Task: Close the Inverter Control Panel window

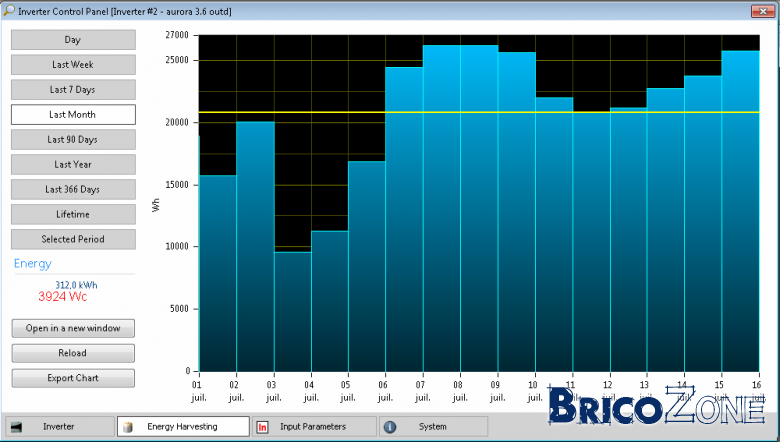Action: 763,11
